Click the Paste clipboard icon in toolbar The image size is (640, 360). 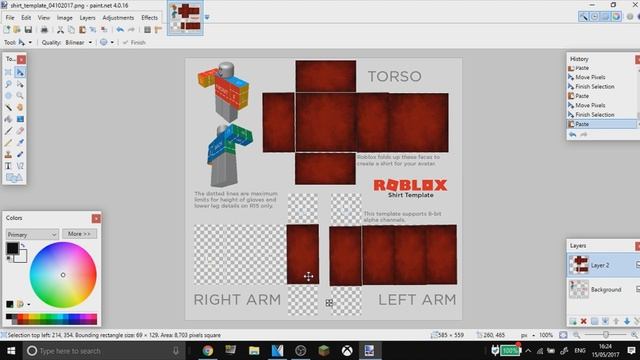[82, 30]
